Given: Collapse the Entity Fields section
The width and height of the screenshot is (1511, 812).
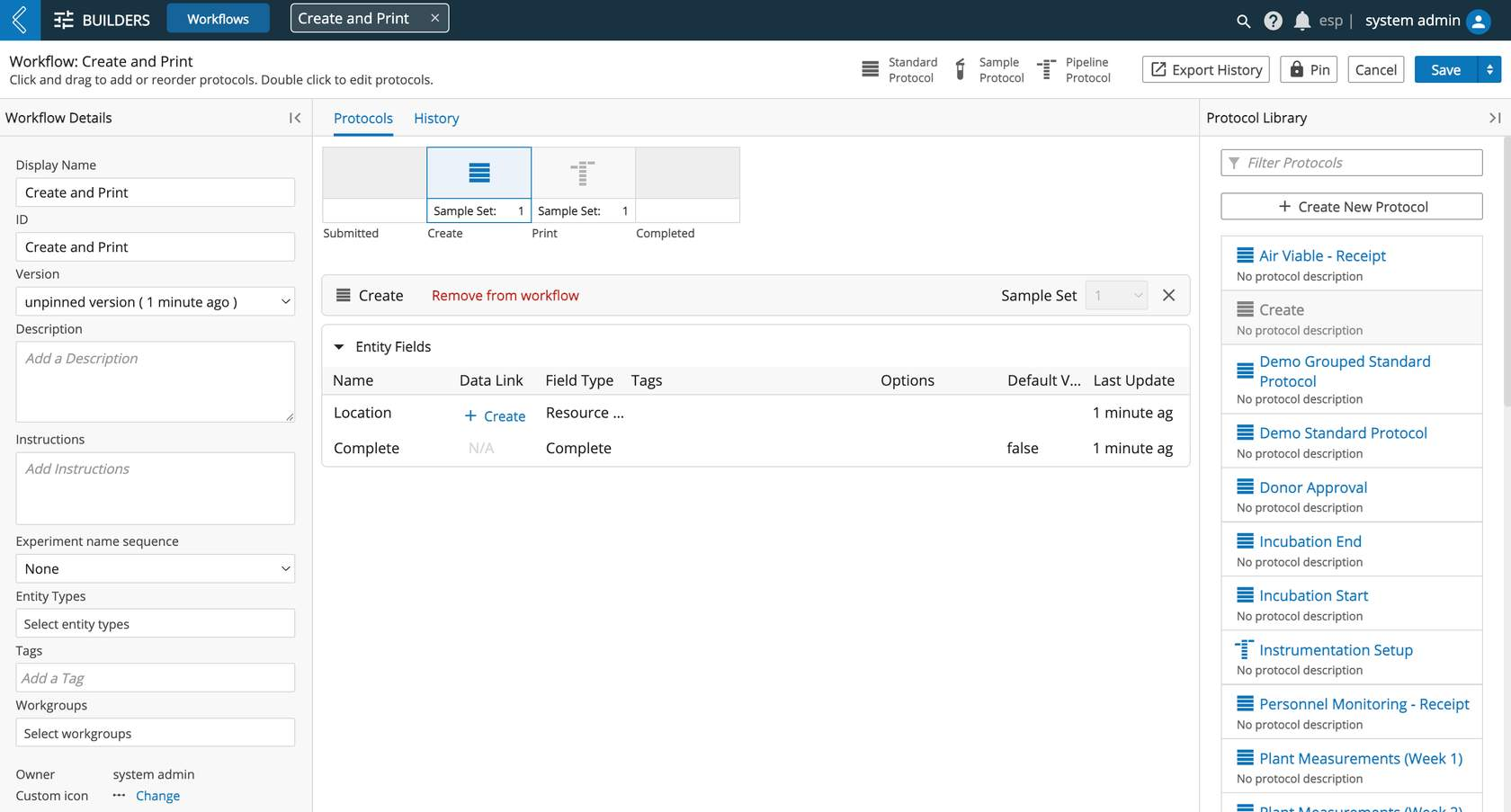Looking at the screenshot, I should pos(339,347).
